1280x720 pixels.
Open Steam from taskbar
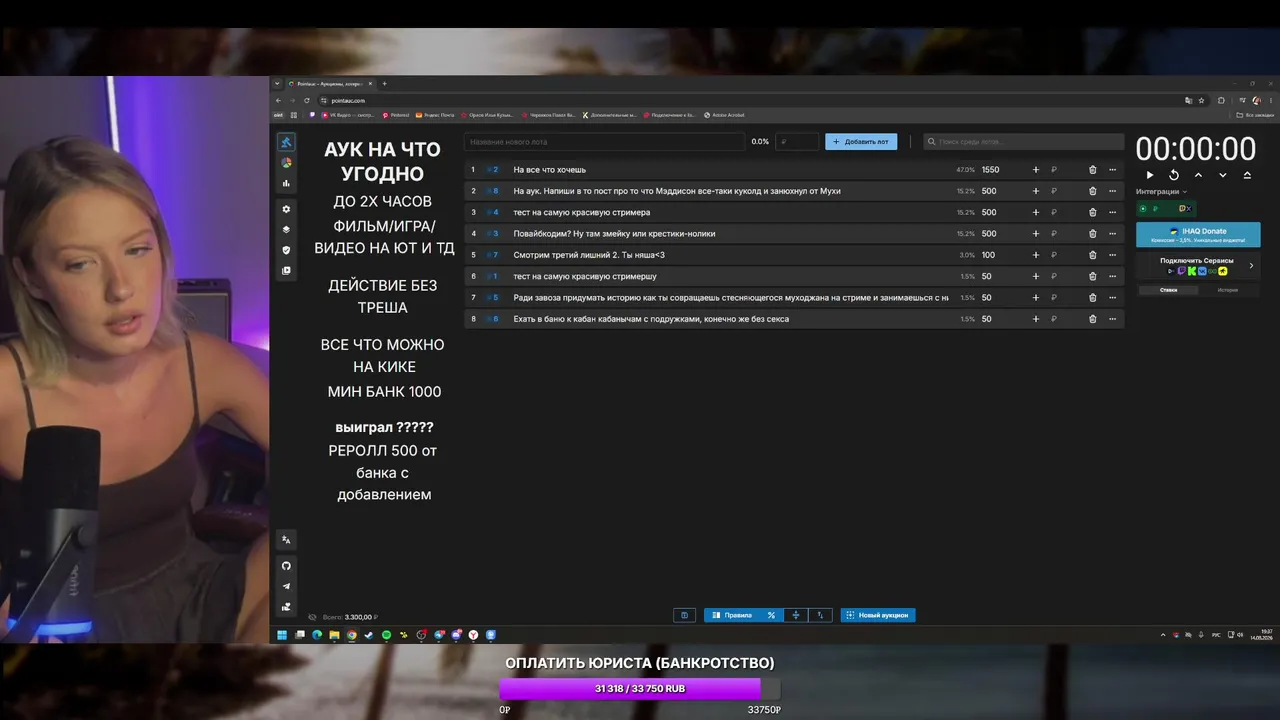click(369, 635)
